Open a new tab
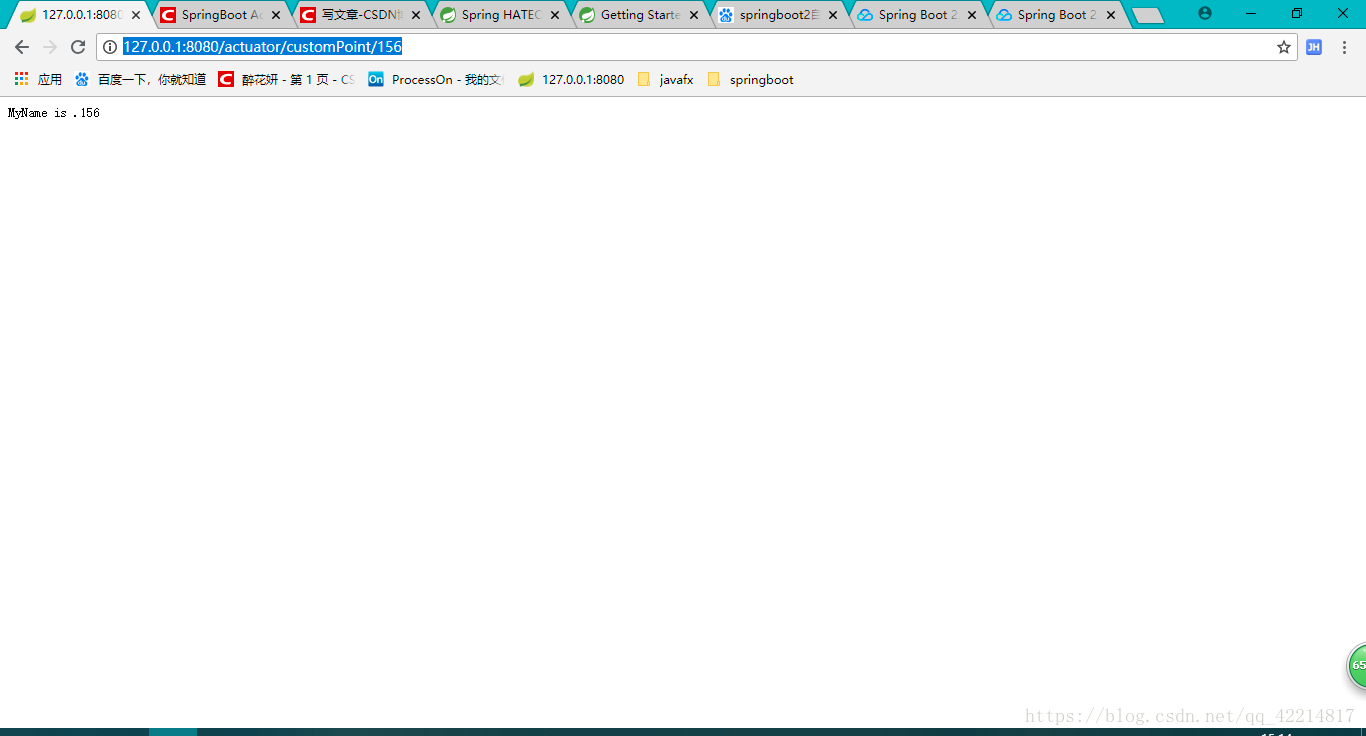 [x=1148, y=15]
